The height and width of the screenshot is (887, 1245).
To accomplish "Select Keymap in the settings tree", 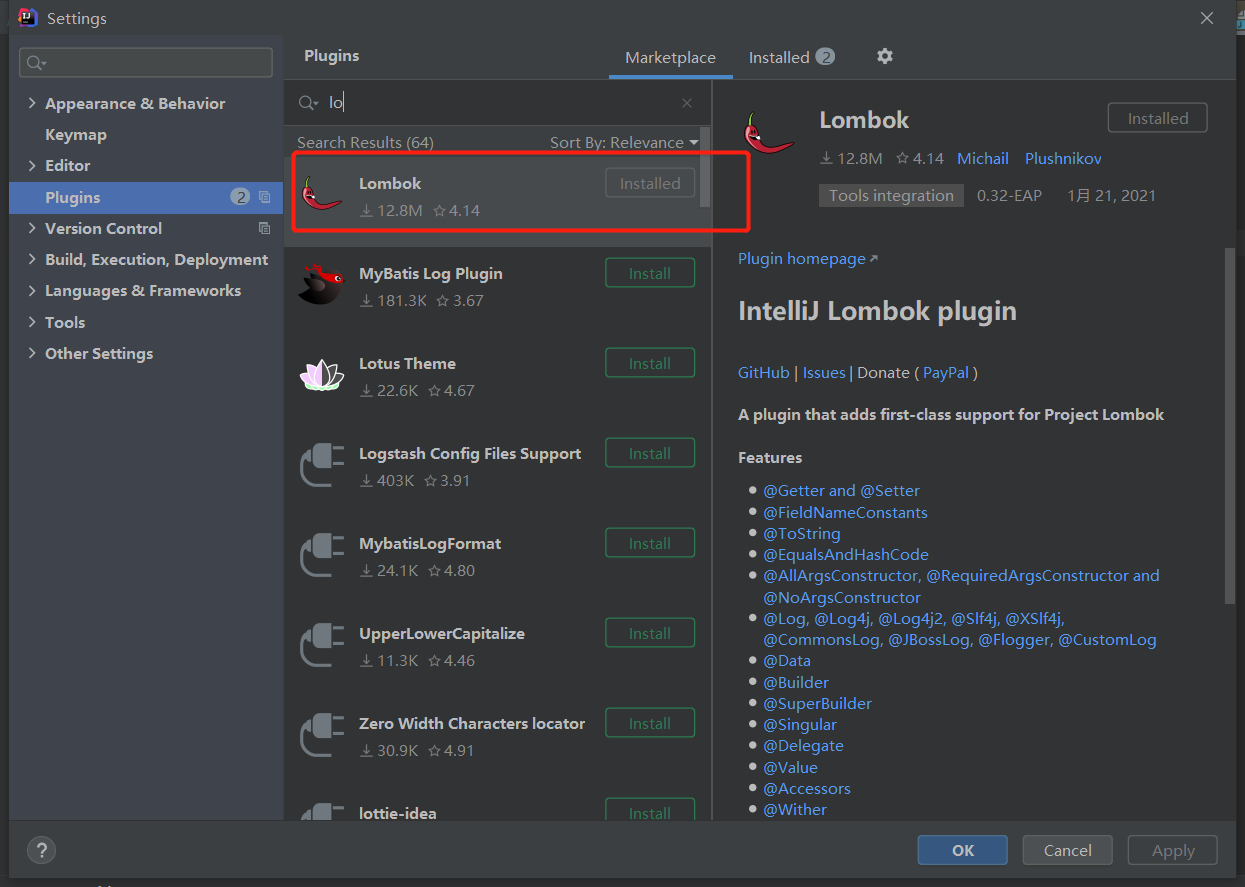I will [x=76, y=134].
